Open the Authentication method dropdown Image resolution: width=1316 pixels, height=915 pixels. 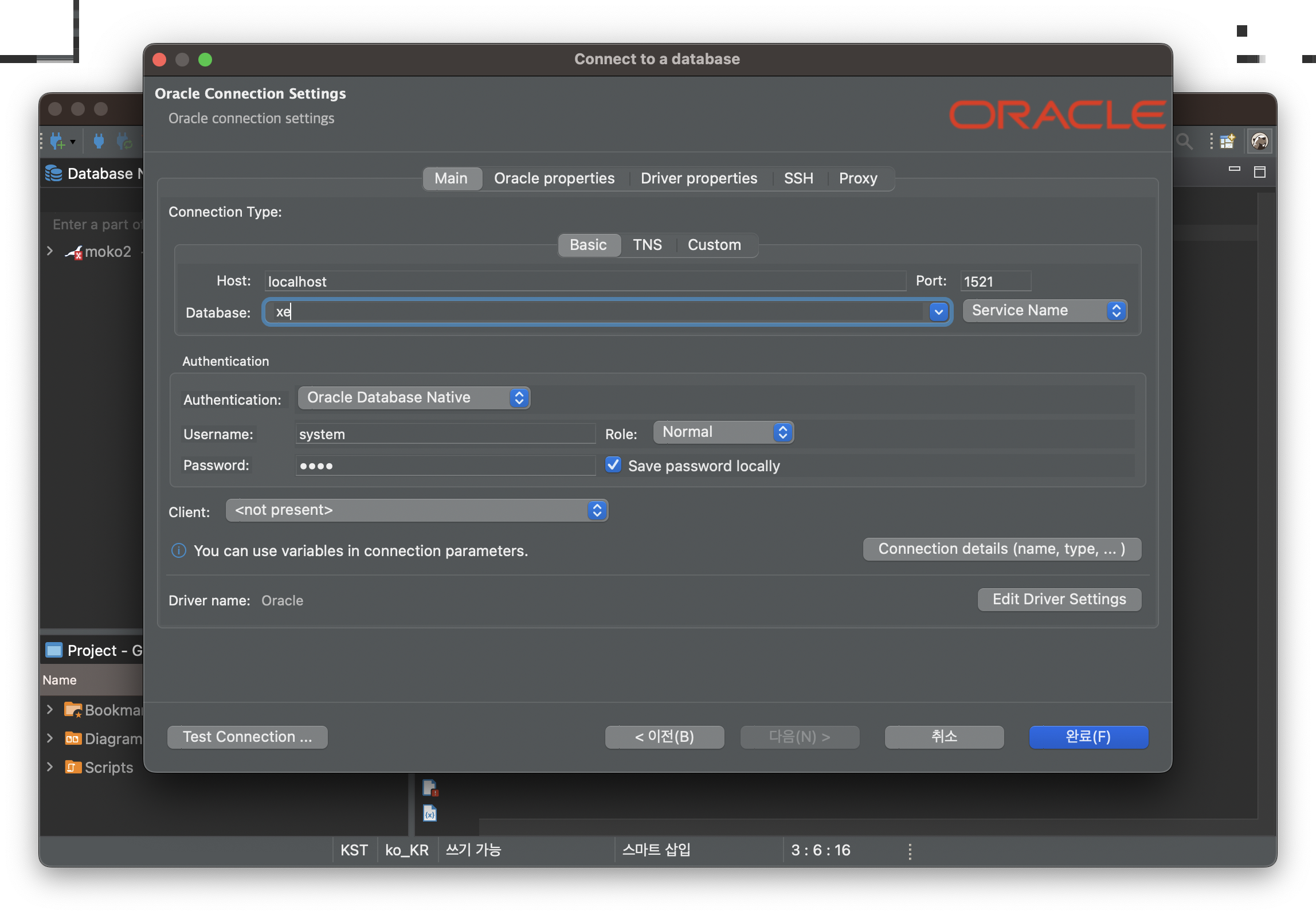pos(414,398)
